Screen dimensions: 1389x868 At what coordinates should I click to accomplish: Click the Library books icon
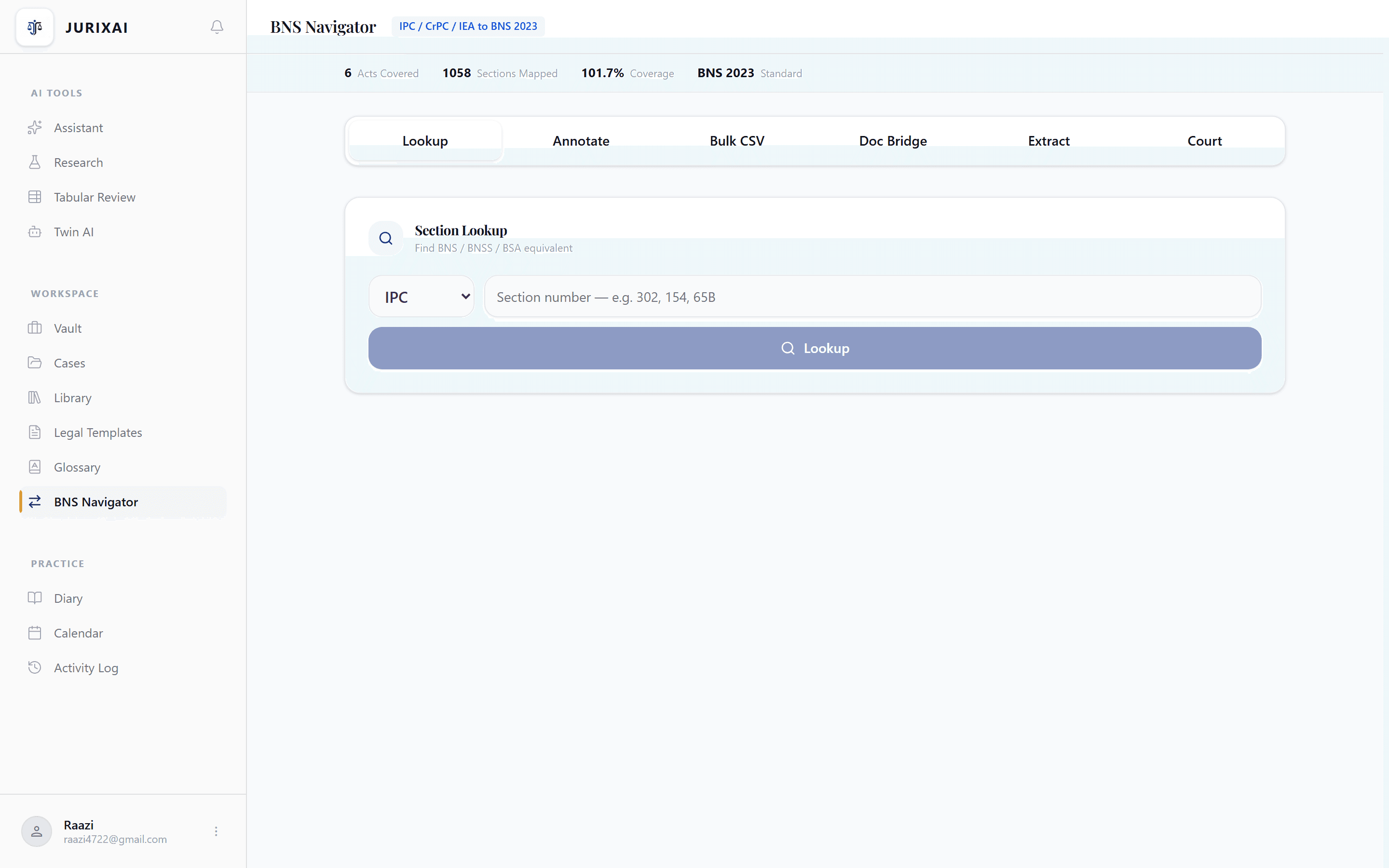pyautogui.click(x=34, y=397)
